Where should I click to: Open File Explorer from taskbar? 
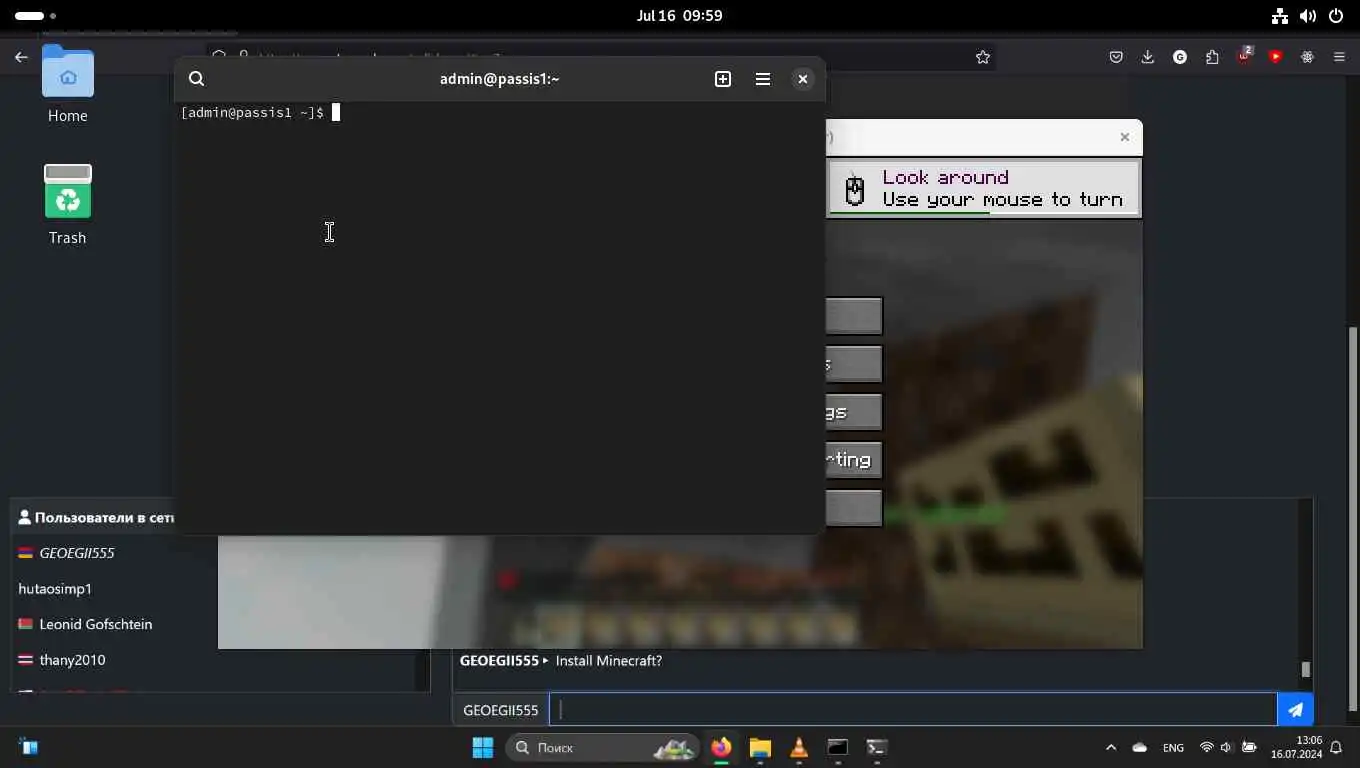coord(760,747)
